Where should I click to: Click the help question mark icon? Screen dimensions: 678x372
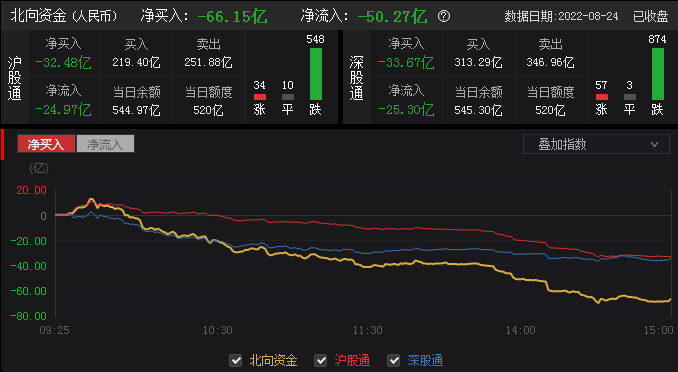click(444, 16)
